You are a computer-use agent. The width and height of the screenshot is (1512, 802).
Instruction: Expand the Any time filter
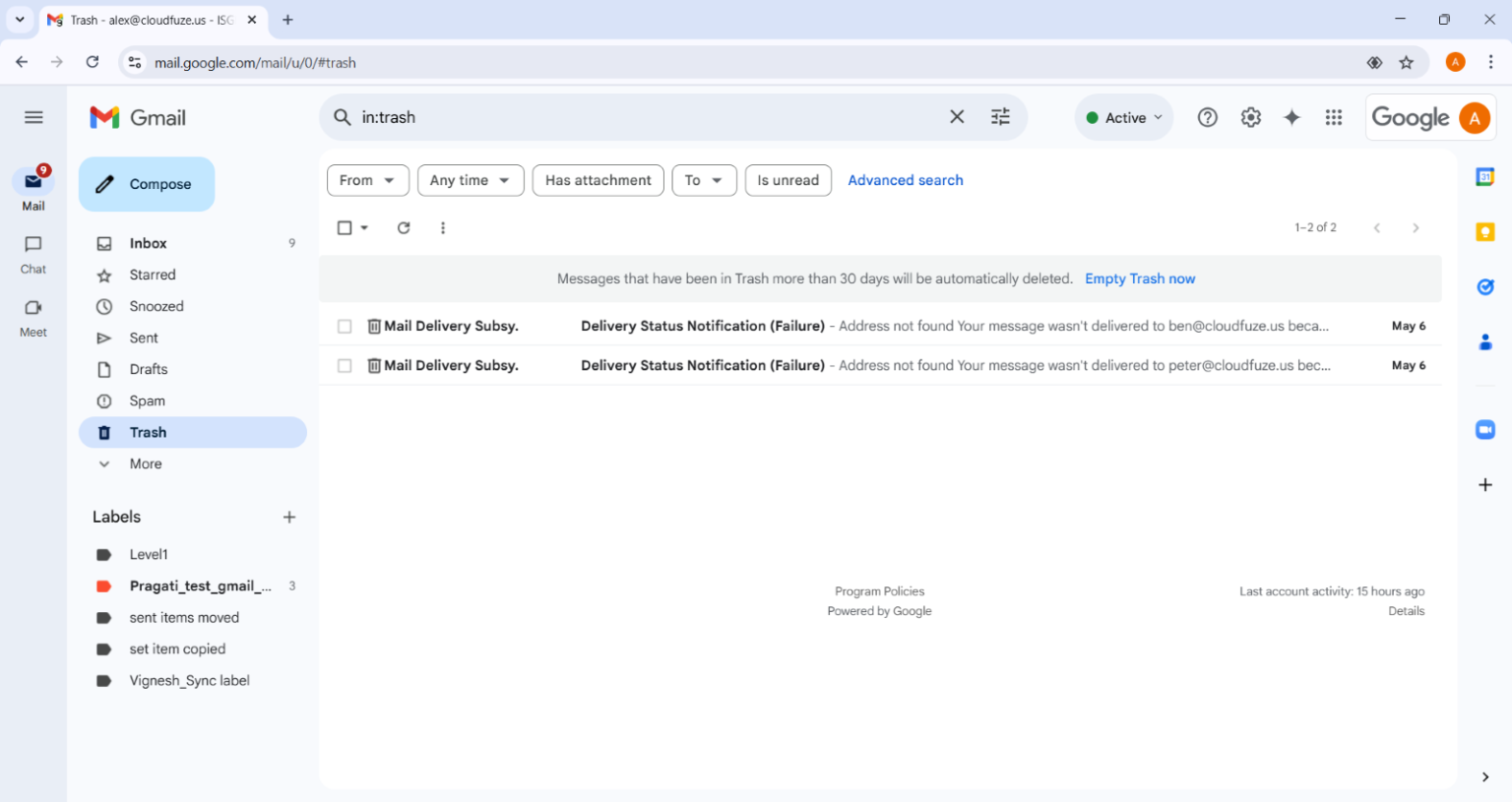470,180
